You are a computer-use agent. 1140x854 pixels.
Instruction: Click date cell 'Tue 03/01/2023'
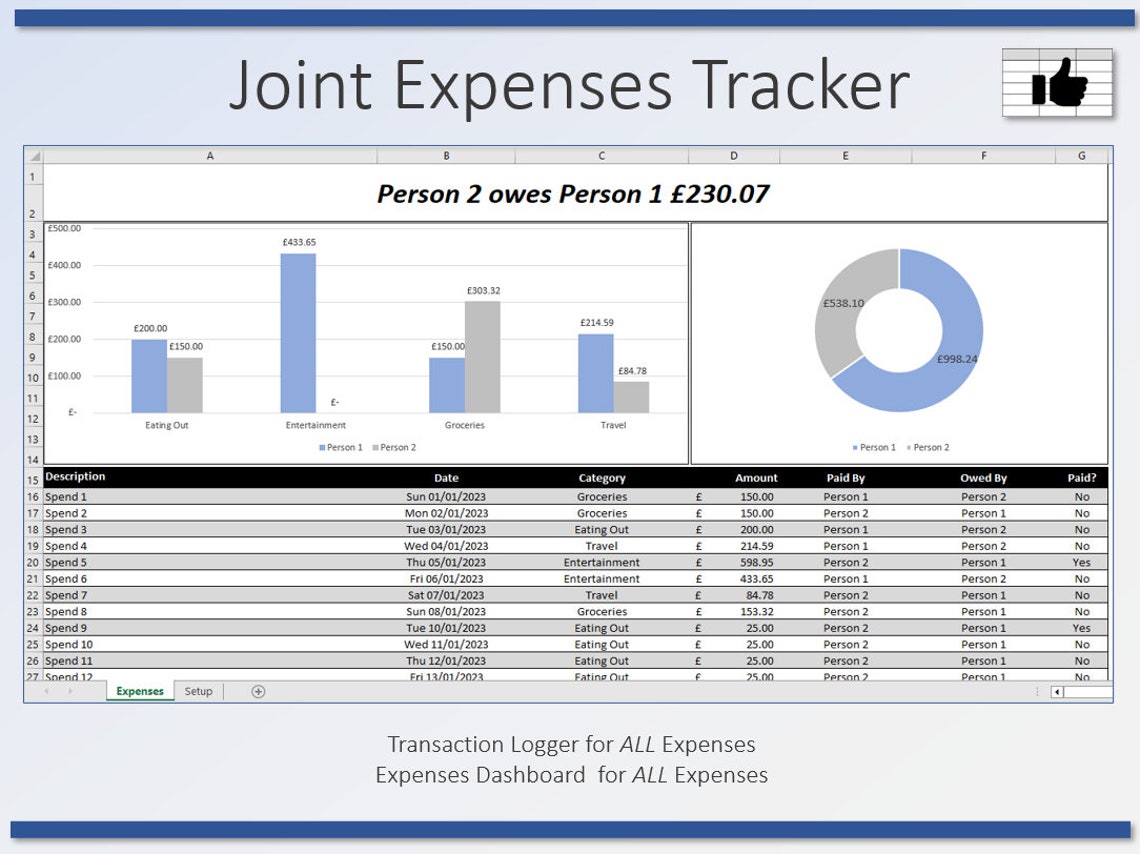coord(446,530)
